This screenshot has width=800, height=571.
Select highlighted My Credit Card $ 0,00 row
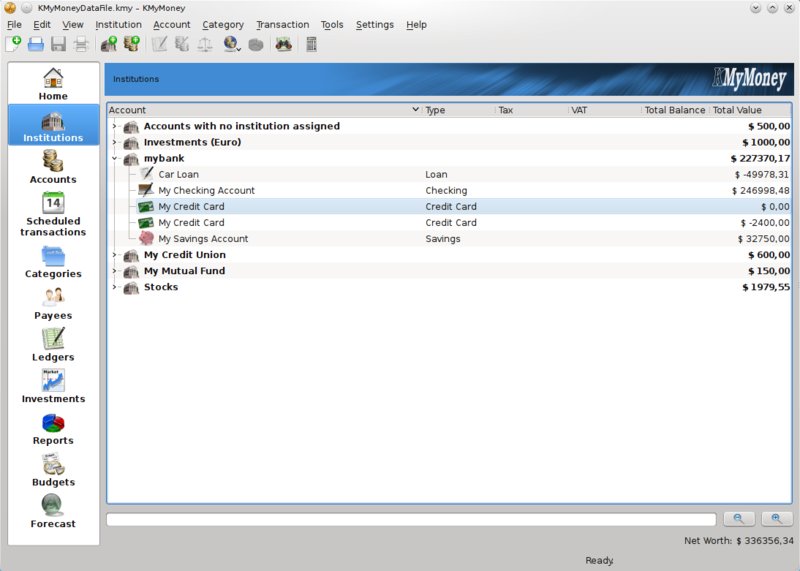point(449,207)
